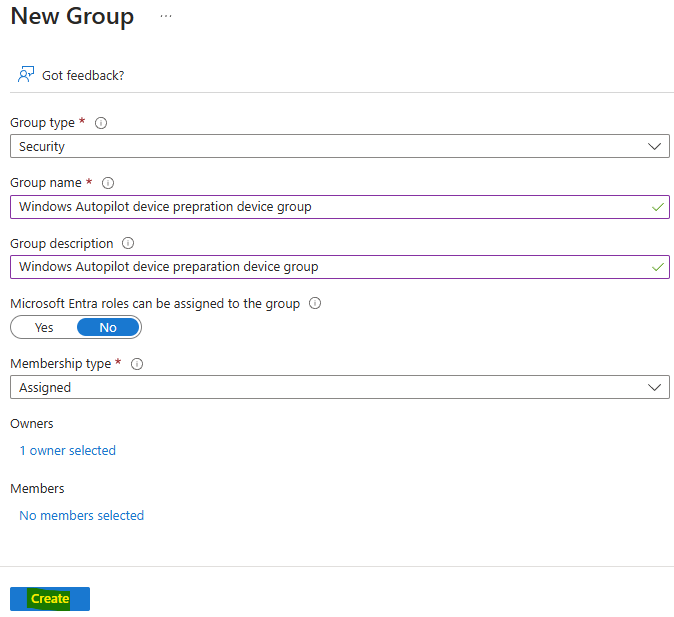Image resolution: width=674 pixels, height=617 pixels.
Task: Open the ellipsis menu beside New Group
Action: (166, 16)
